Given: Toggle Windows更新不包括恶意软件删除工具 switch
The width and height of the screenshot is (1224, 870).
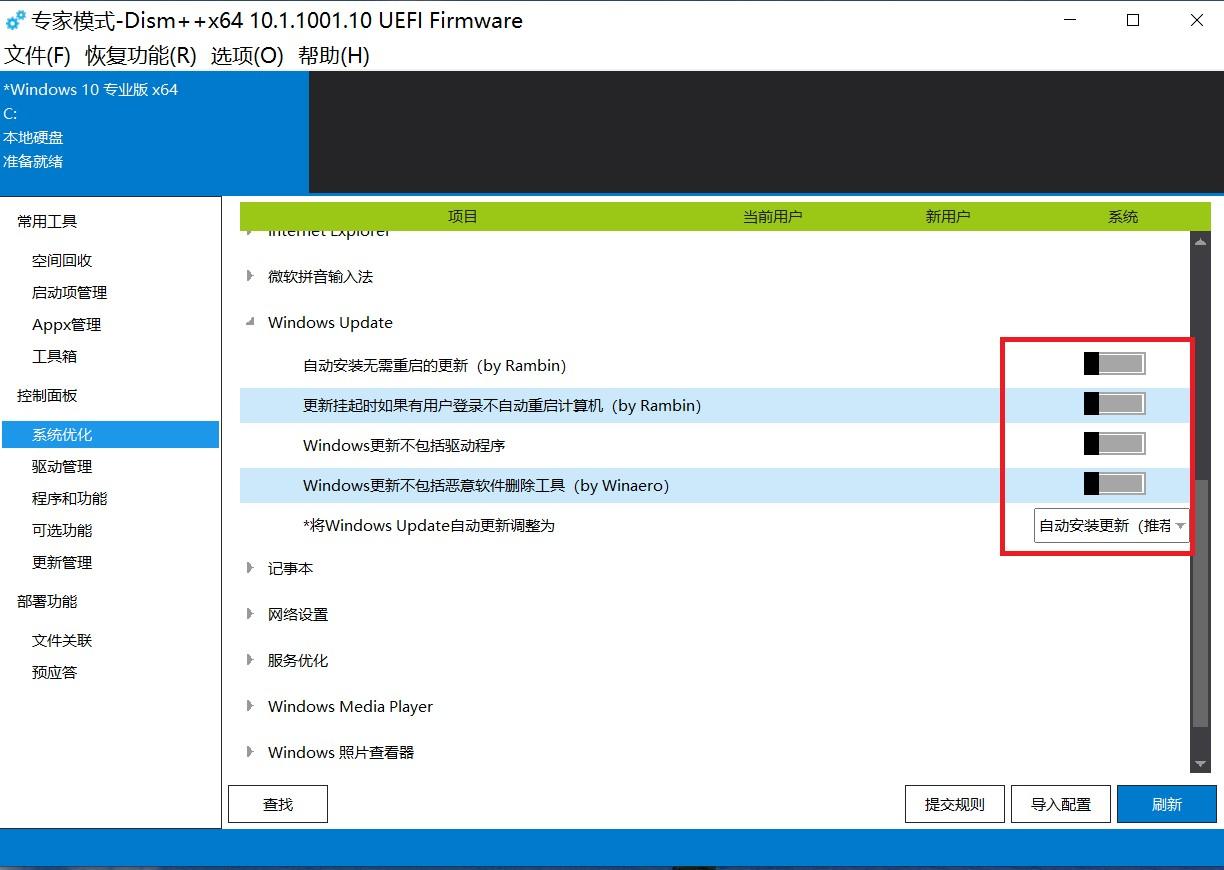Looking at the screenshot, I should pos(1114,483).
